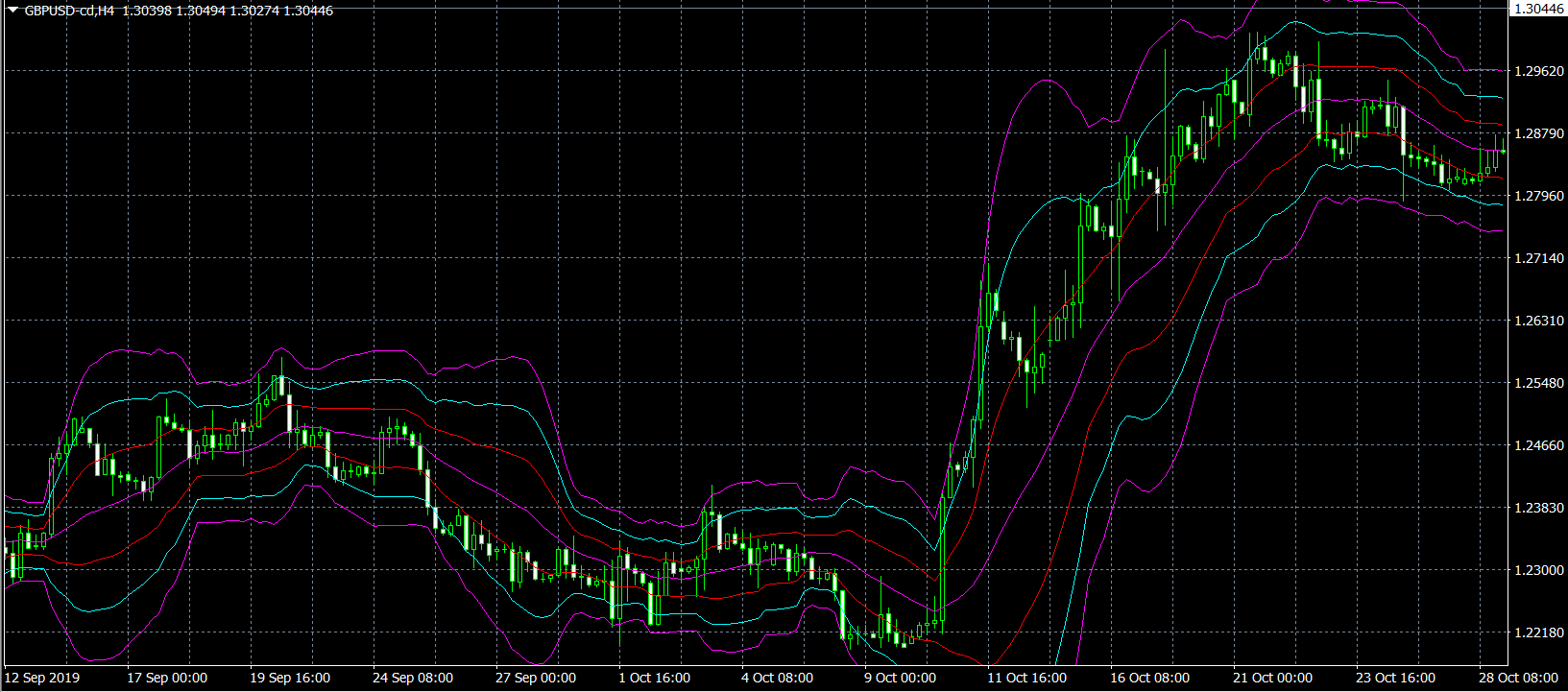
Task: Click the 11 Oct 16:00 time label
Action: [x=1027, y=678]
